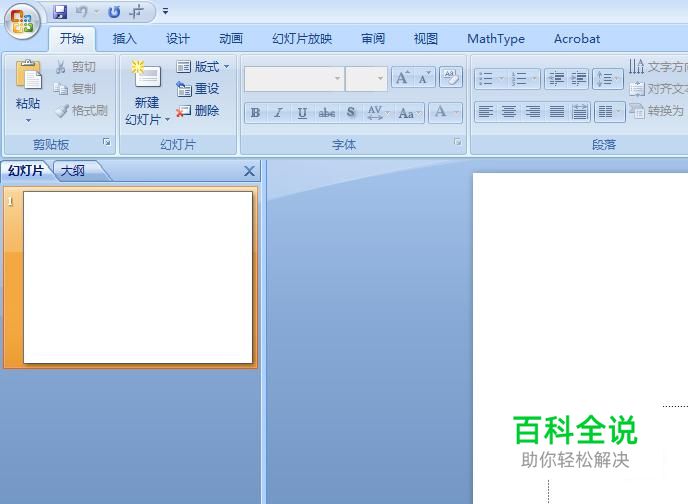Open the 插入 ribbon tab
Screen dimensions: 688x504
tap(125, 39)
